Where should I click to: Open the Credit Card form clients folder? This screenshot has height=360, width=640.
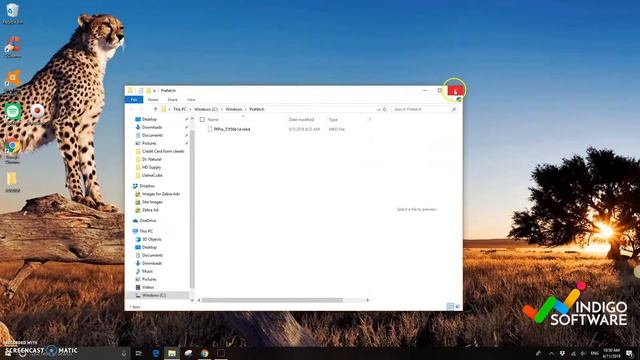[x=163, y=151]
